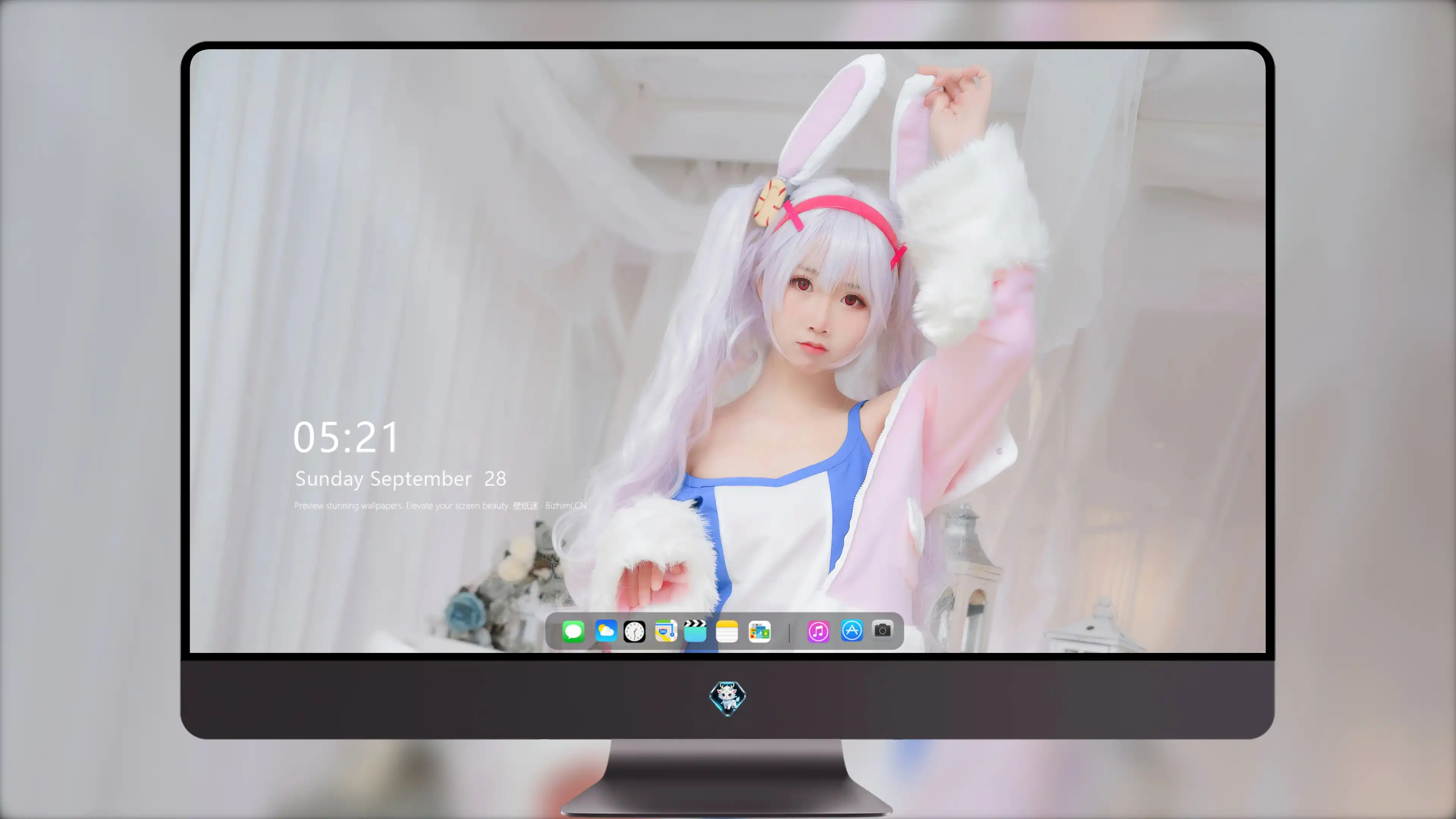Open the Clock app in the dock

click(634, 631)
